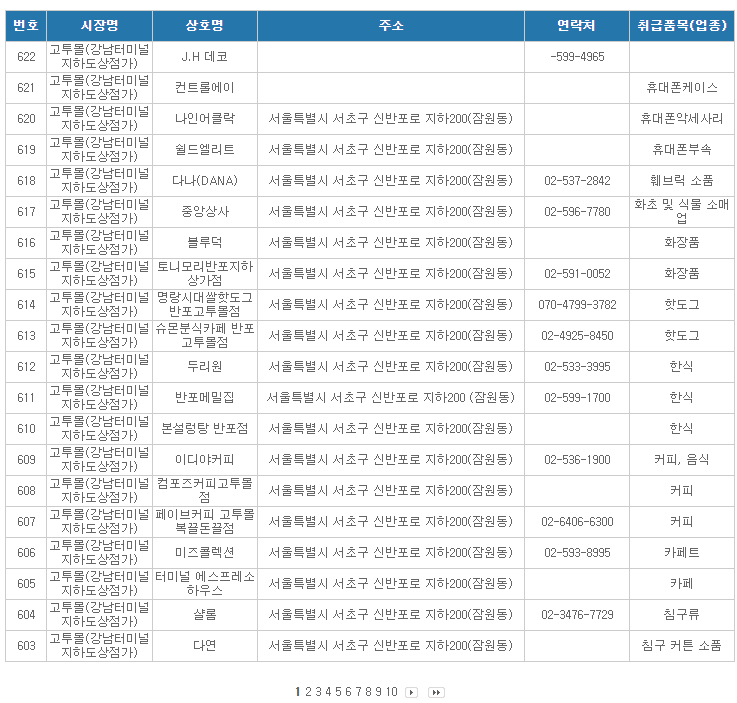This screenshot has width=737, height=703.
Task: Click the 연락처 column header
Action: [x=577, y=25]
